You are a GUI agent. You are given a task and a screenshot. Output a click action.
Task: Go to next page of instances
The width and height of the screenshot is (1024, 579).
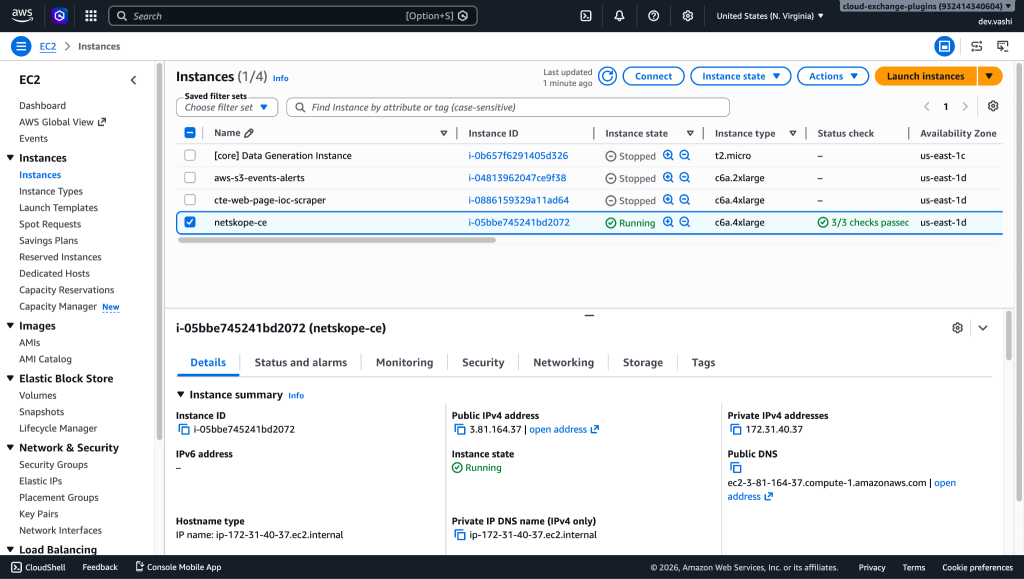click(x=965, y=106)
